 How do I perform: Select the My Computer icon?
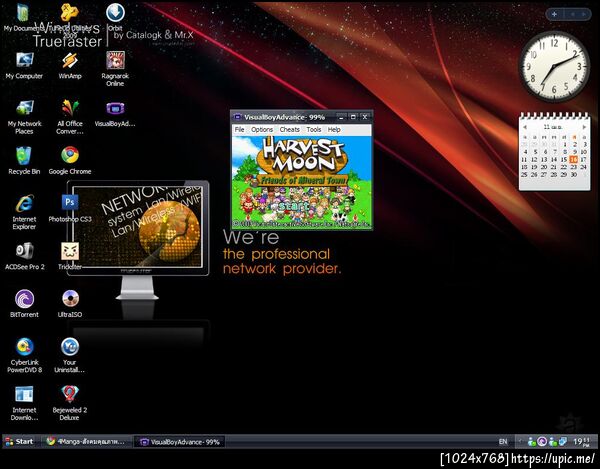click(24, 66)
